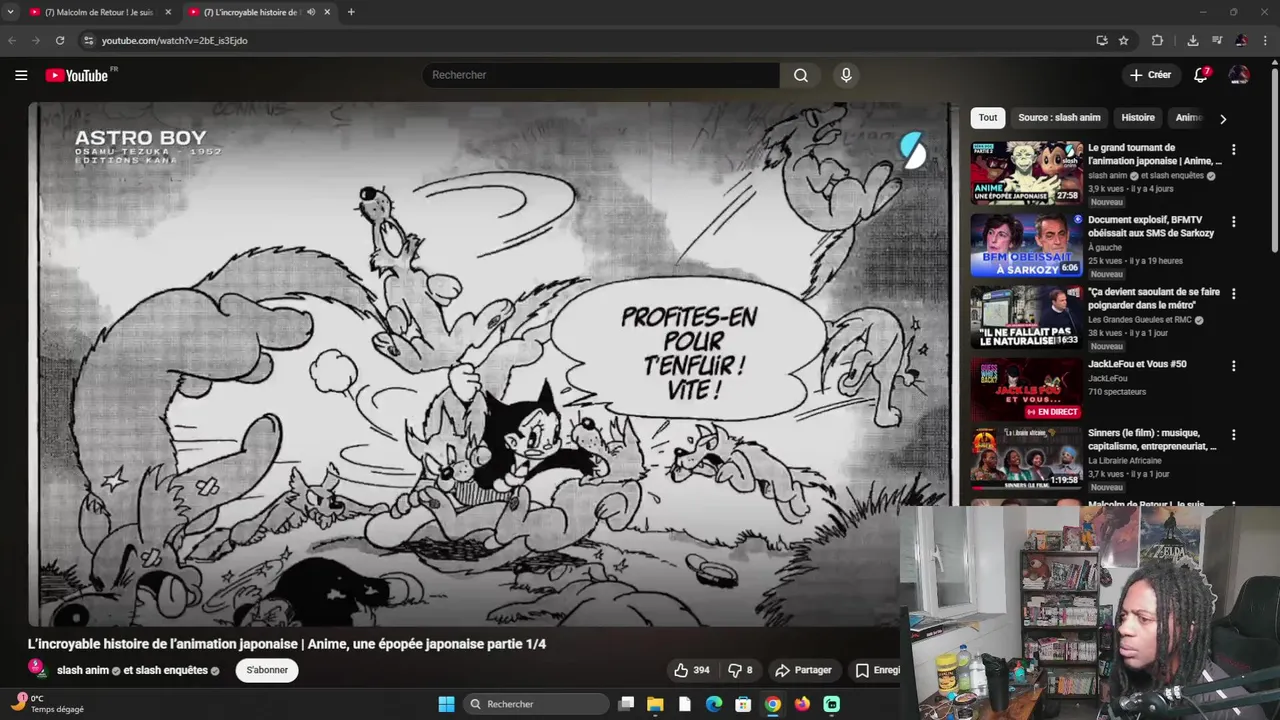Viewport: 1280px width, 720px height.
Task: Click the taskbar Rechercher search box
Action: [x=537, y=704]
